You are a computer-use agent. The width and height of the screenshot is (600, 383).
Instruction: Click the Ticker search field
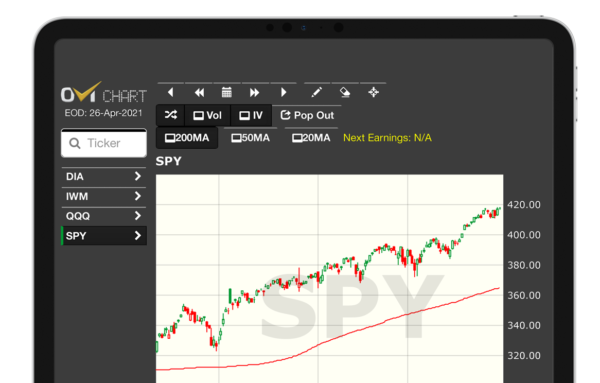(x=104, y=143)
